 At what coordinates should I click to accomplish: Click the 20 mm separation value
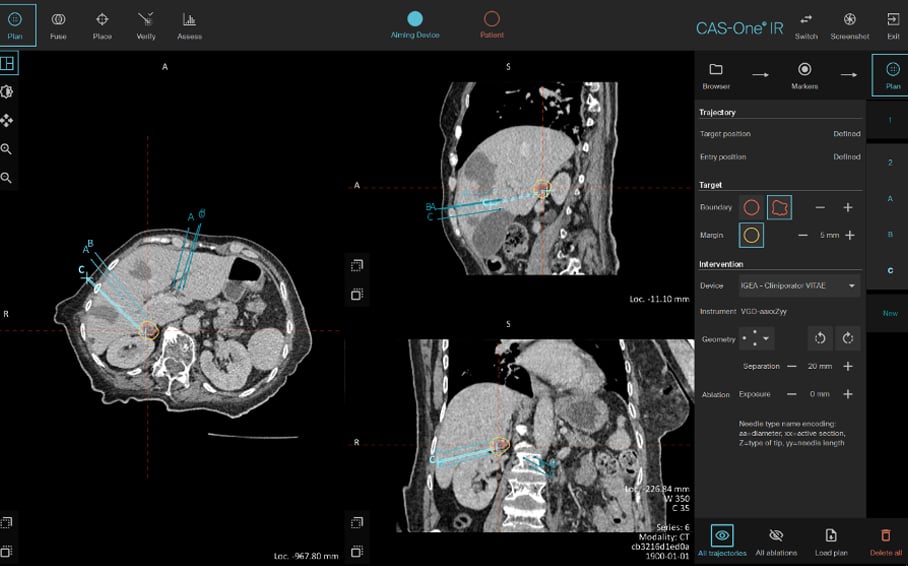click(820, 366)
